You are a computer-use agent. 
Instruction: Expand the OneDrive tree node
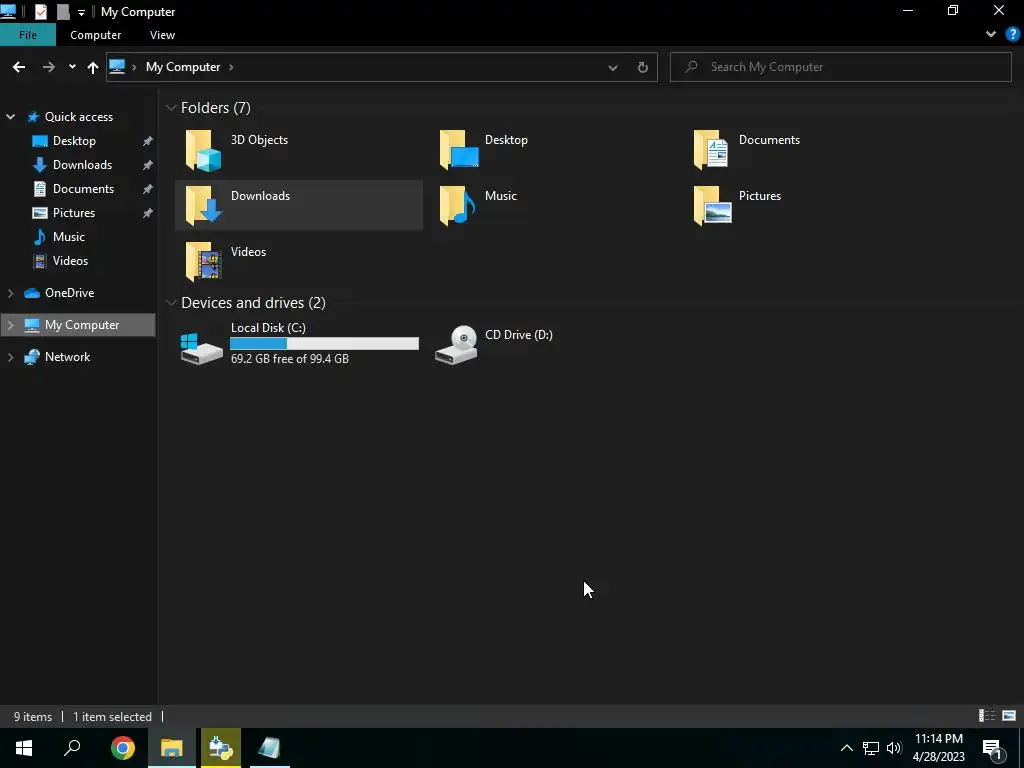[10, 293]
